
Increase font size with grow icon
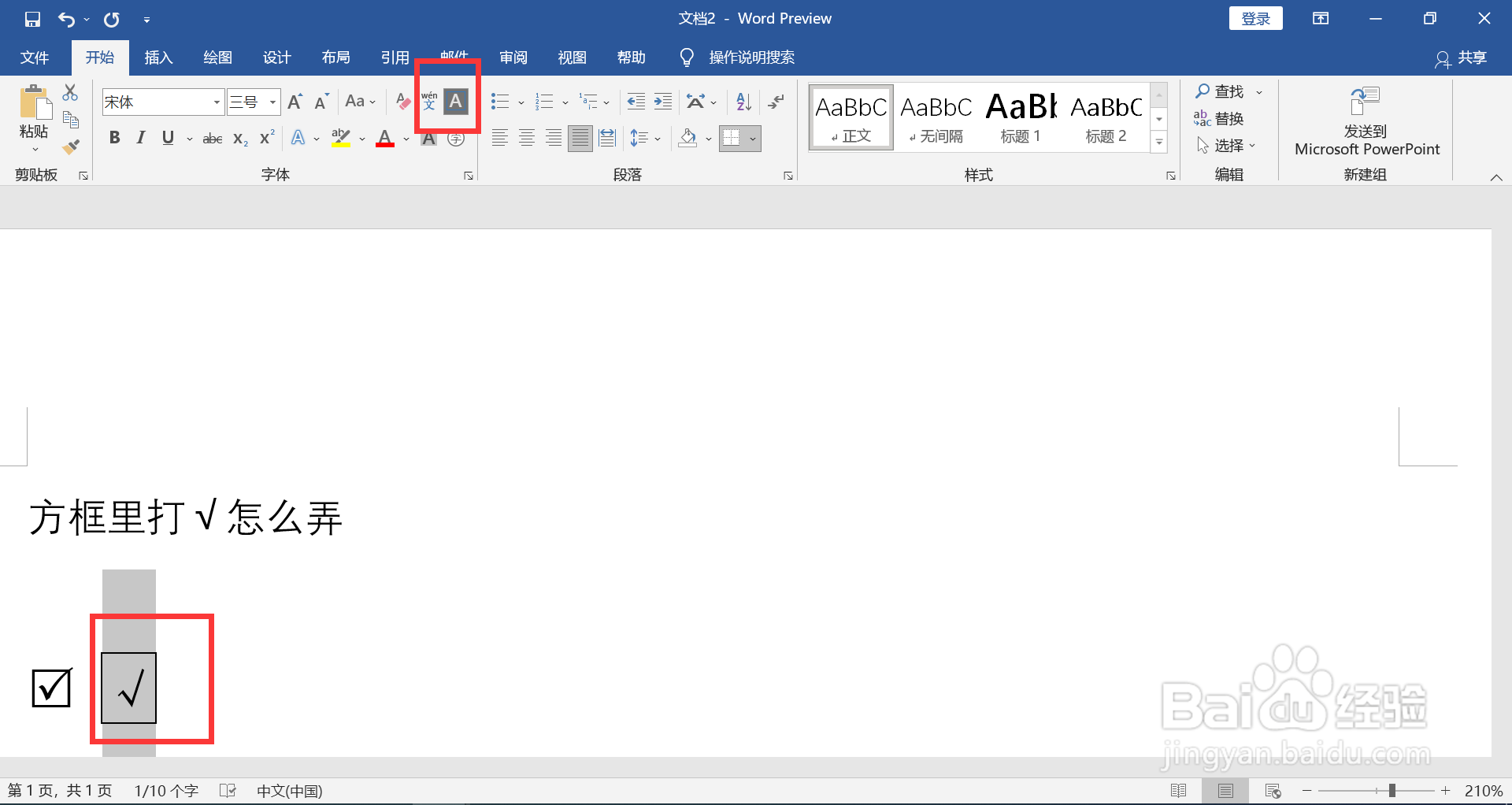295,102
